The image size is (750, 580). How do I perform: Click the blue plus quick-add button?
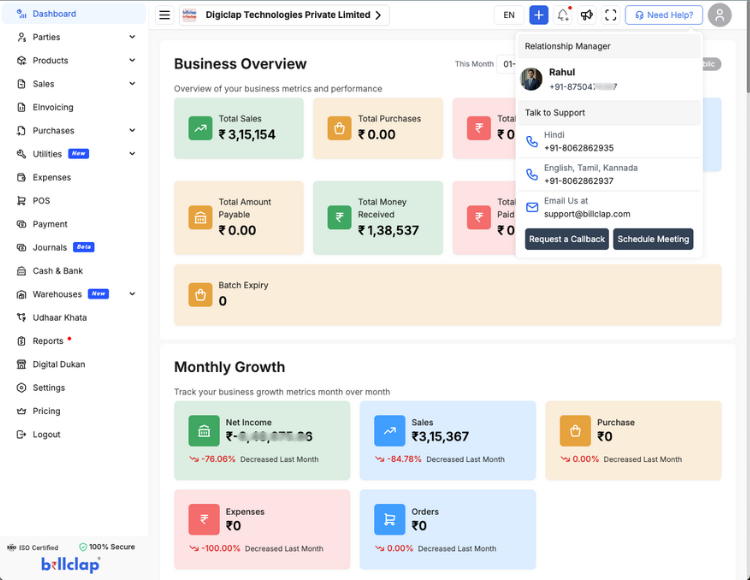[x=539, y=15]
